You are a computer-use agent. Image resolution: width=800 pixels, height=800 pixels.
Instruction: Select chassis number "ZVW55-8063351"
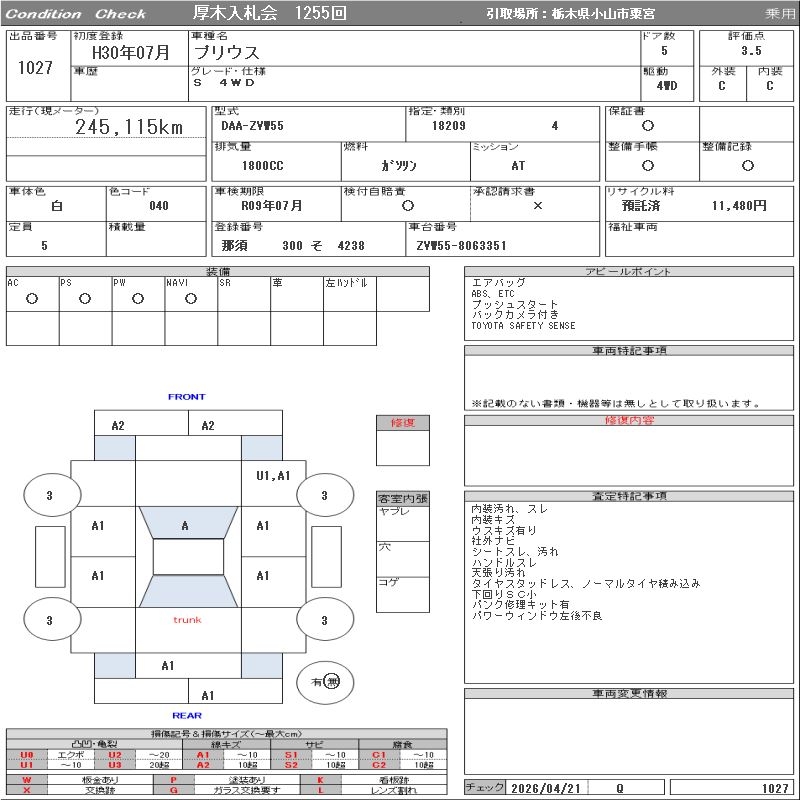[x=461, y=246]
